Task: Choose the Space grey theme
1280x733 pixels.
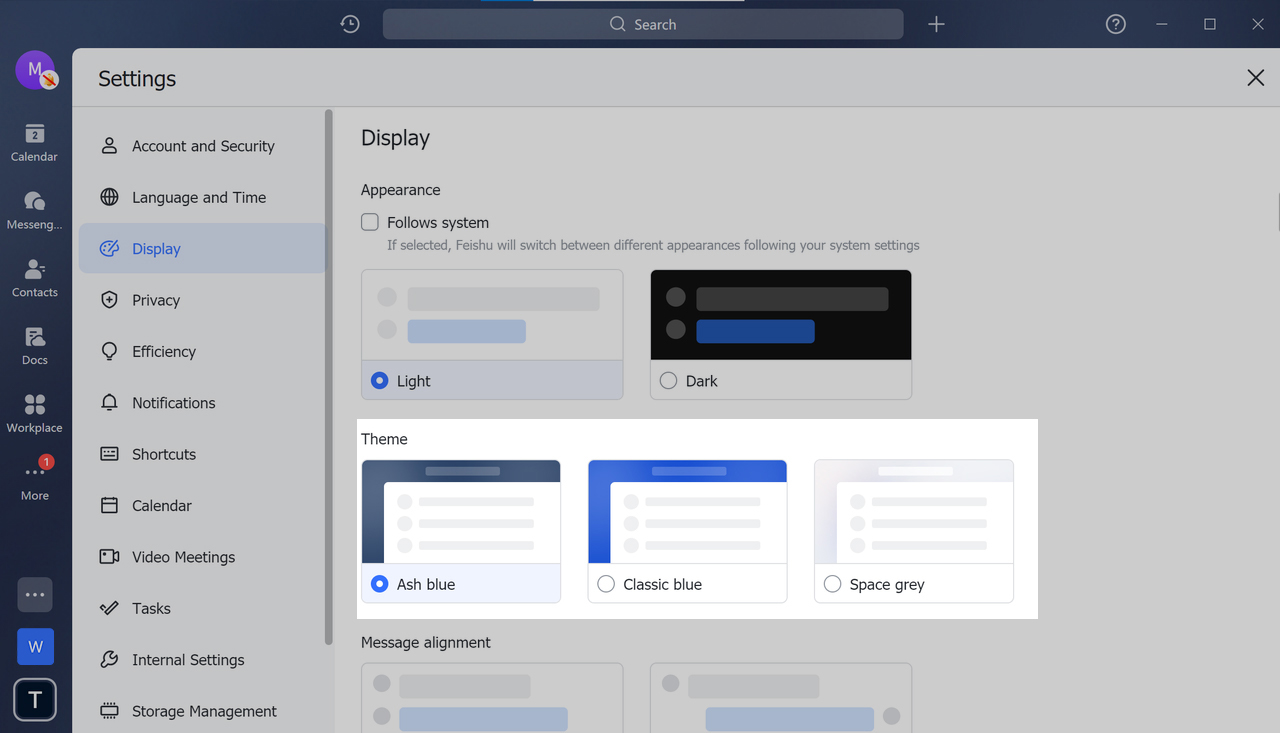Action: [x=832, y=583]
